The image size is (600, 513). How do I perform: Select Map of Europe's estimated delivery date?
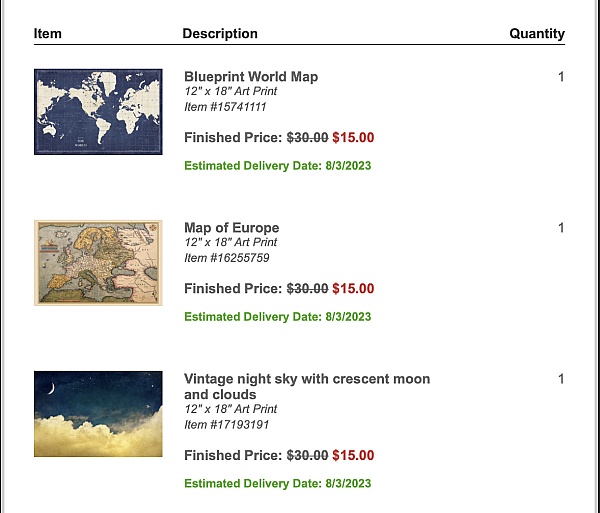278,317
